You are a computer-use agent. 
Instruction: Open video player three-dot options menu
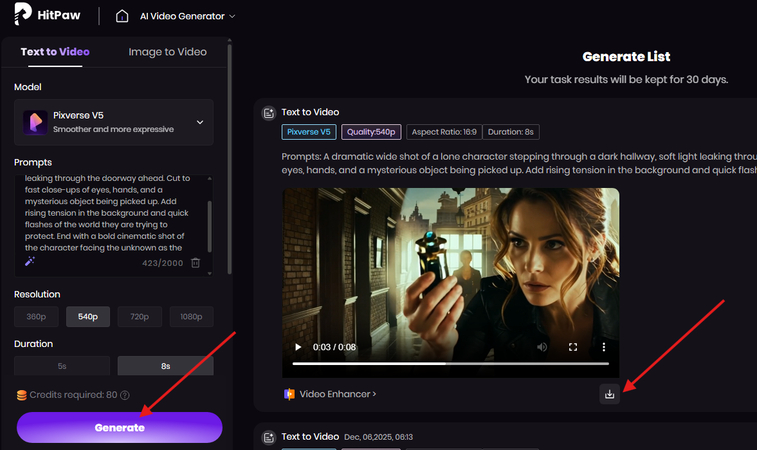pyautogui.click(x=603, y=347)
